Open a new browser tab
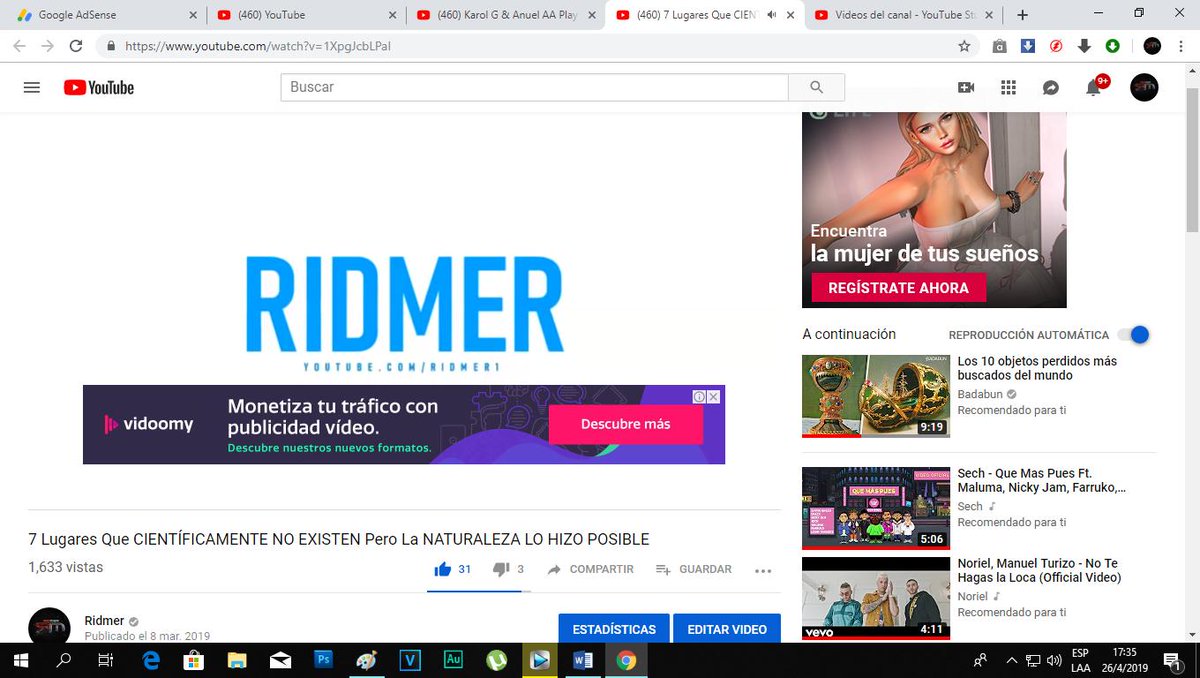The image size is (1200, 678). [x=1022, y=15]
